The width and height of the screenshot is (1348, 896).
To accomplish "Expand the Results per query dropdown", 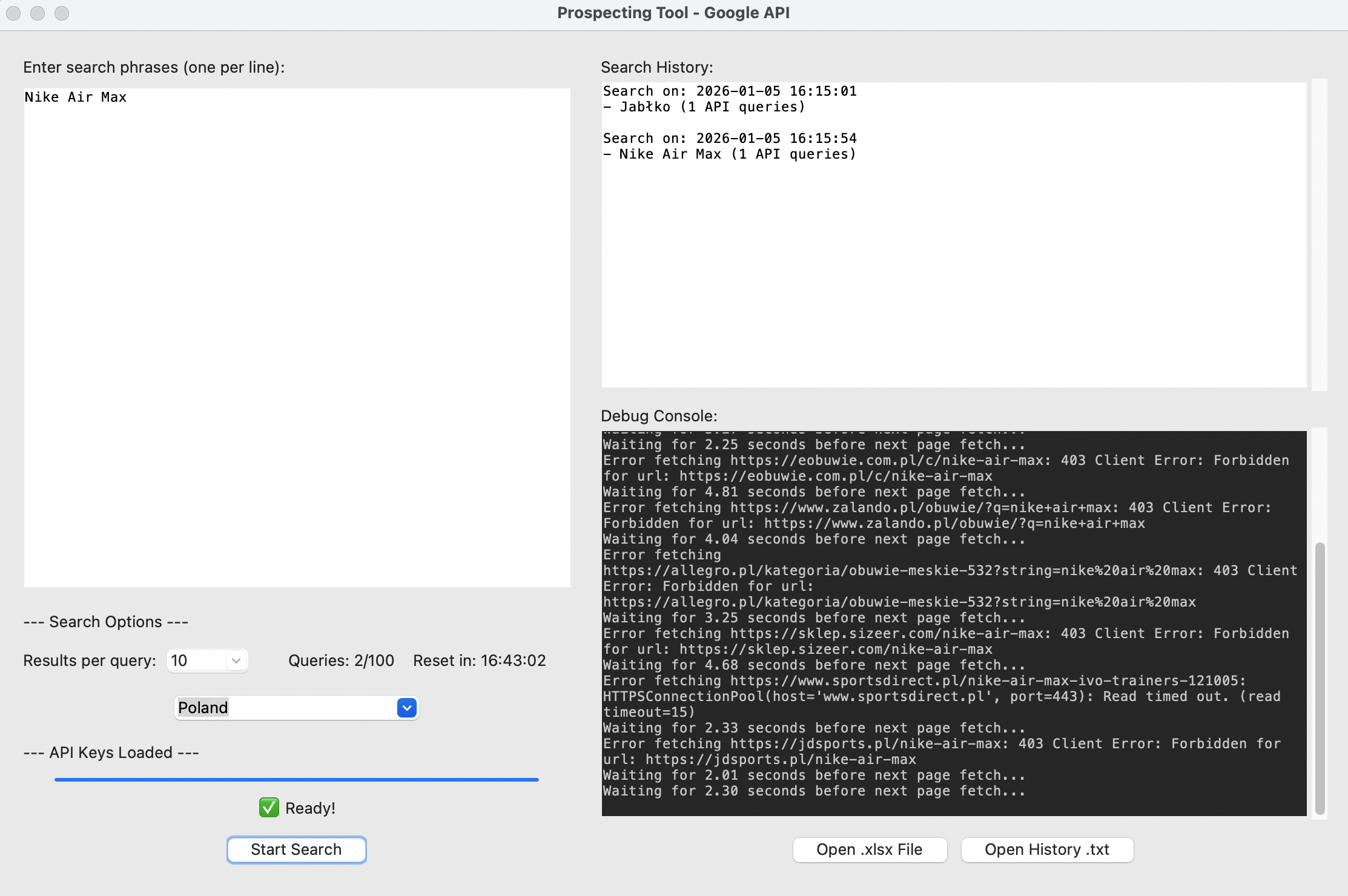I will [236, 660].
